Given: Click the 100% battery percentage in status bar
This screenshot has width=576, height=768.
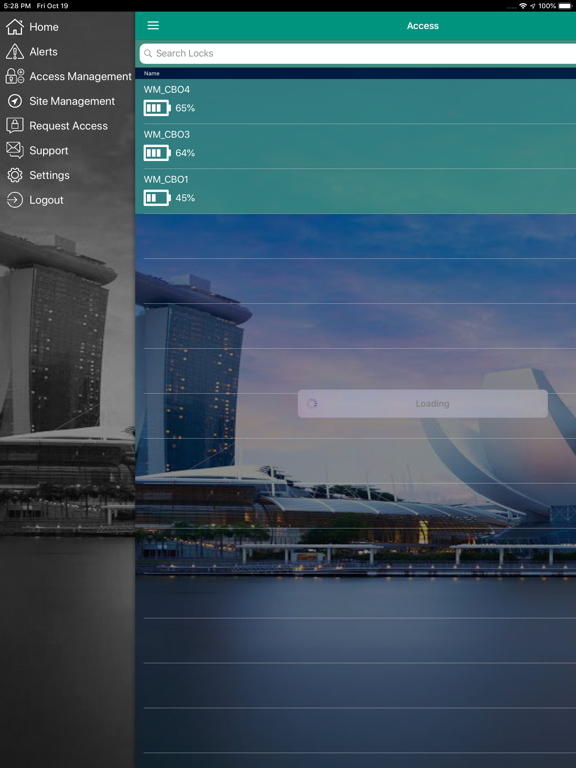Looking at the screenshot, I should pyautogui.click(x=547, y=6).
